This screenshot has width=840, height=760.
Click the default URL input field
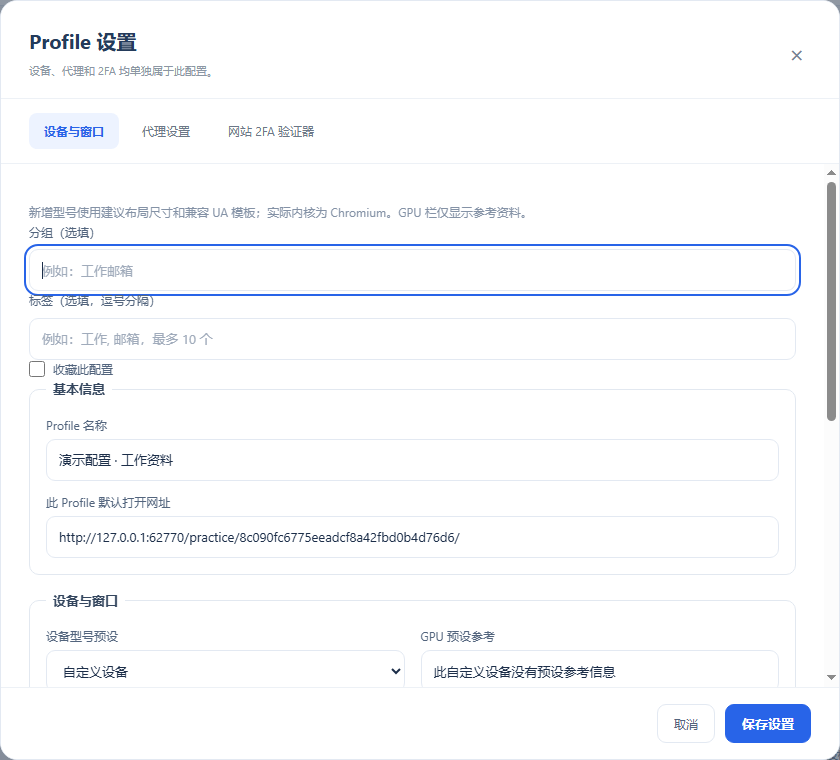click(412, 537)
